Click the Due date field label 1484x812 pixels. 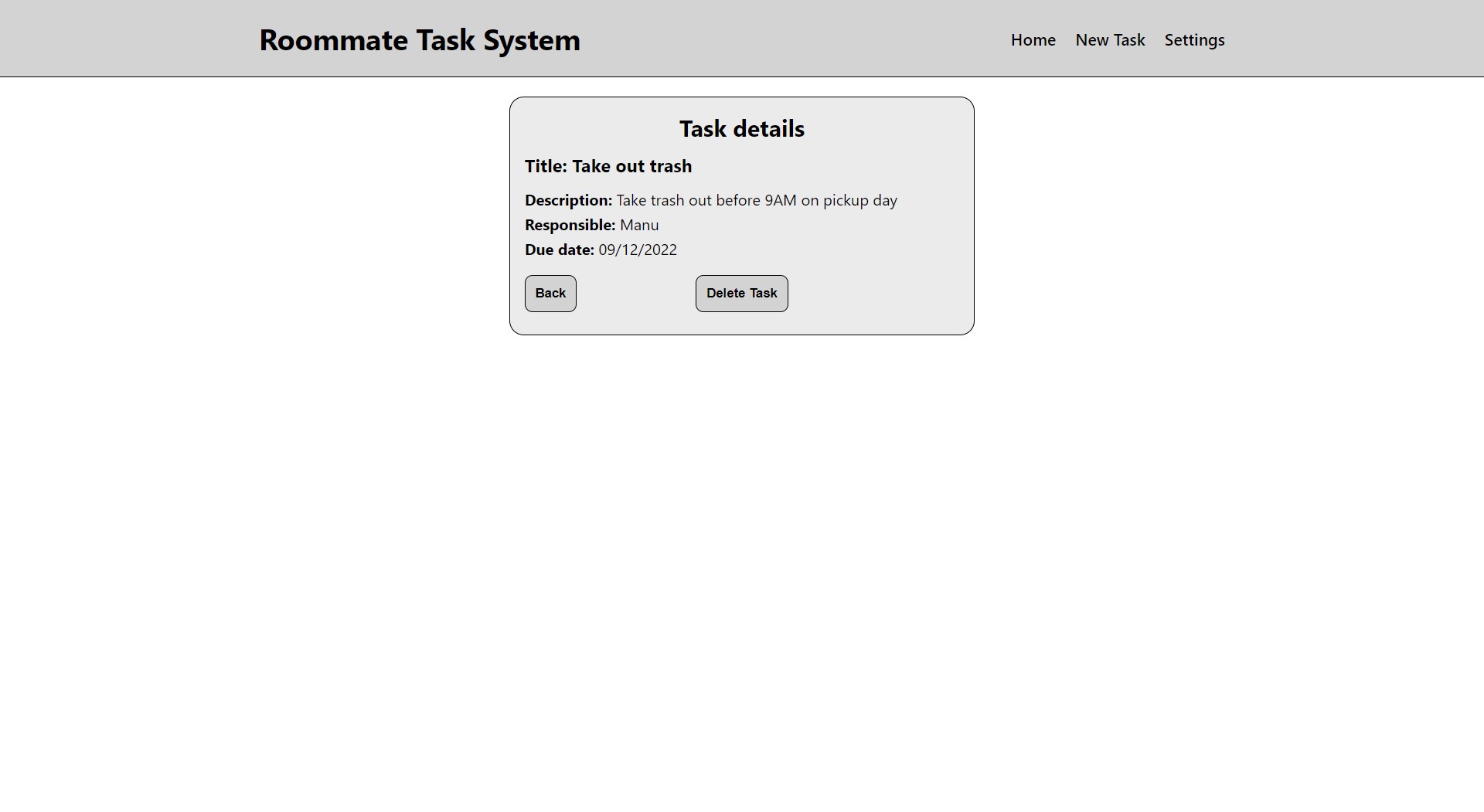tap(558, 250)
